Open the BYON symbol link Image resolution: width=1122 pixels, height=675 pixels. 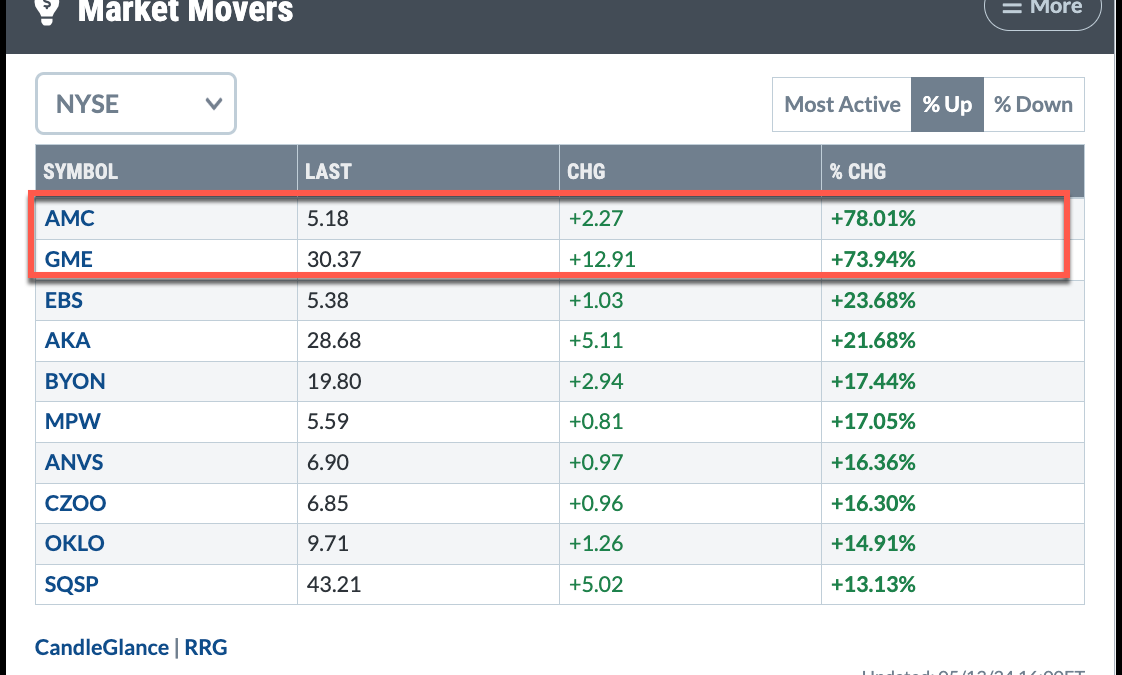tap(75, 381)
